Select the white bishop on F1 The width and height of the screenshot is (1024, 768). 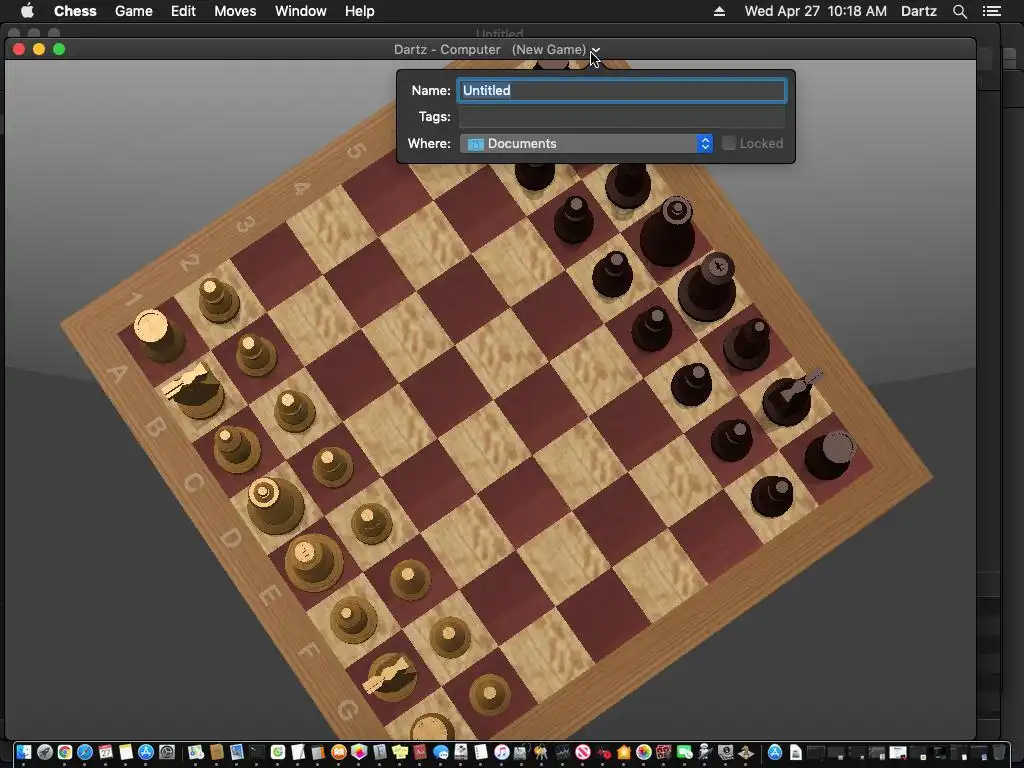[353, 619]
